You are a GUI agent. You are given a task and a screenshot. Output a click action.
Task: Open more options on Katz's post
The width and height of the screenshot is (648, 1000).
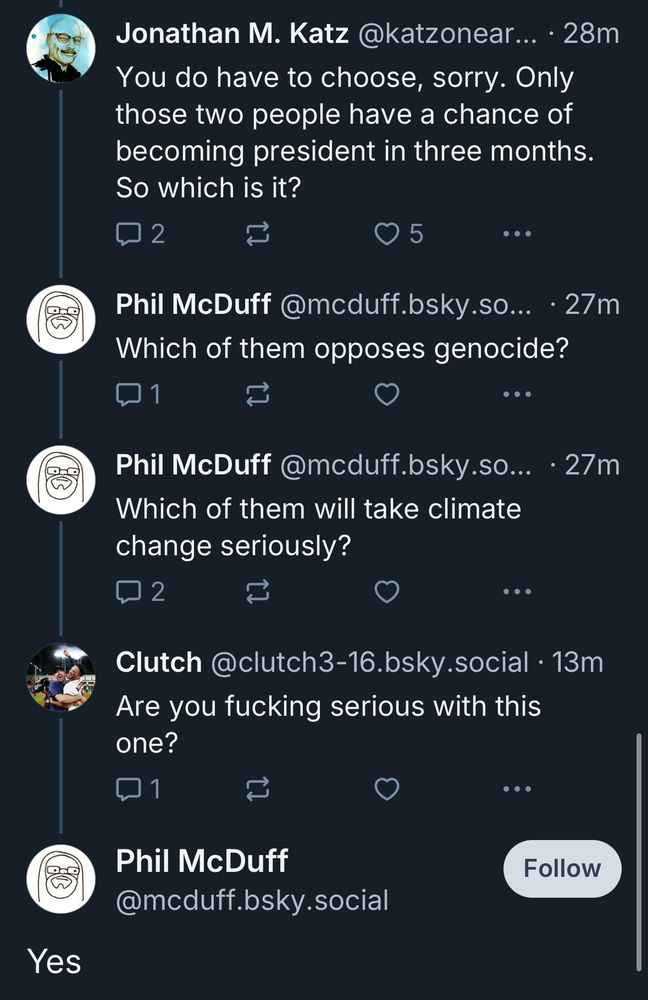click(x=516, y=233)
